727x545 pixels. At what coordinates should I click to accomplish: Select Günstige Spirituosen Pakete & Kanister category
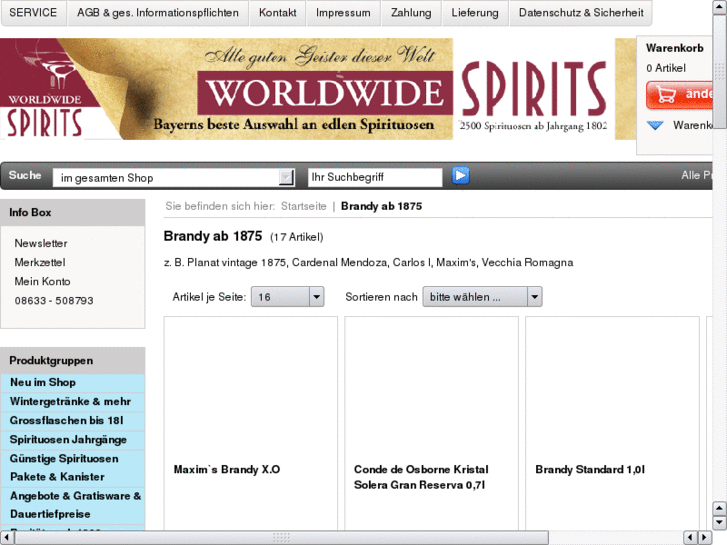[72, 468]
